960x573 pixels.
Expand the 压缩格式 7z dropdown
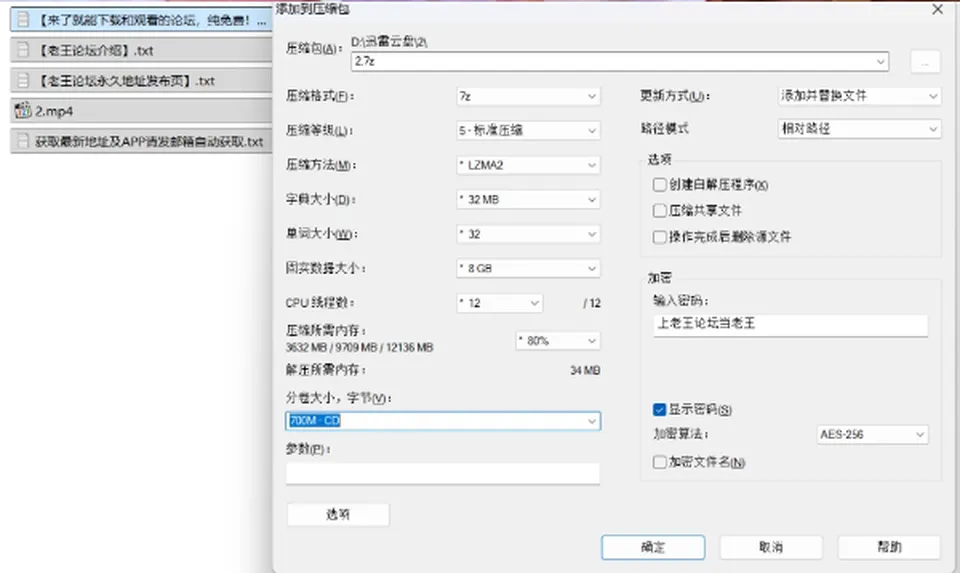[x=528, y=96]
